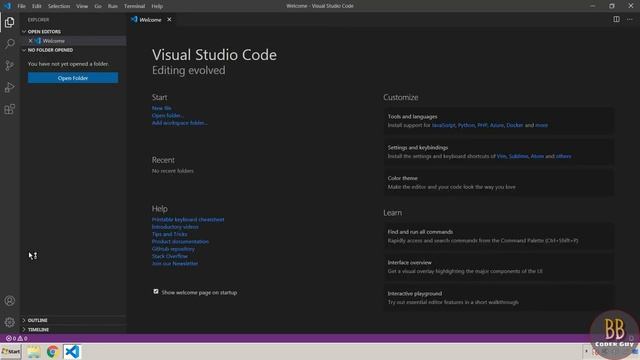Toggle Show welcome page on startup
The height and width of the screenshot is (360, 640).
pyautogui.click(x=156, y=291)
